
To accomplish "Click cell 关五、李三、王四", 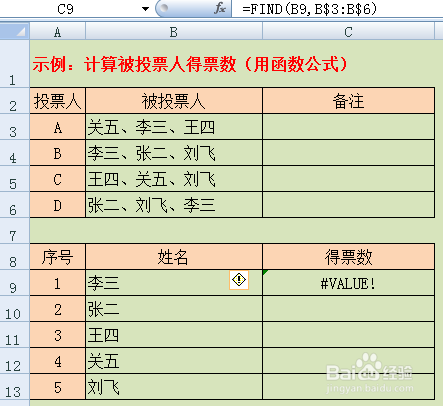I will click(174, 127).
